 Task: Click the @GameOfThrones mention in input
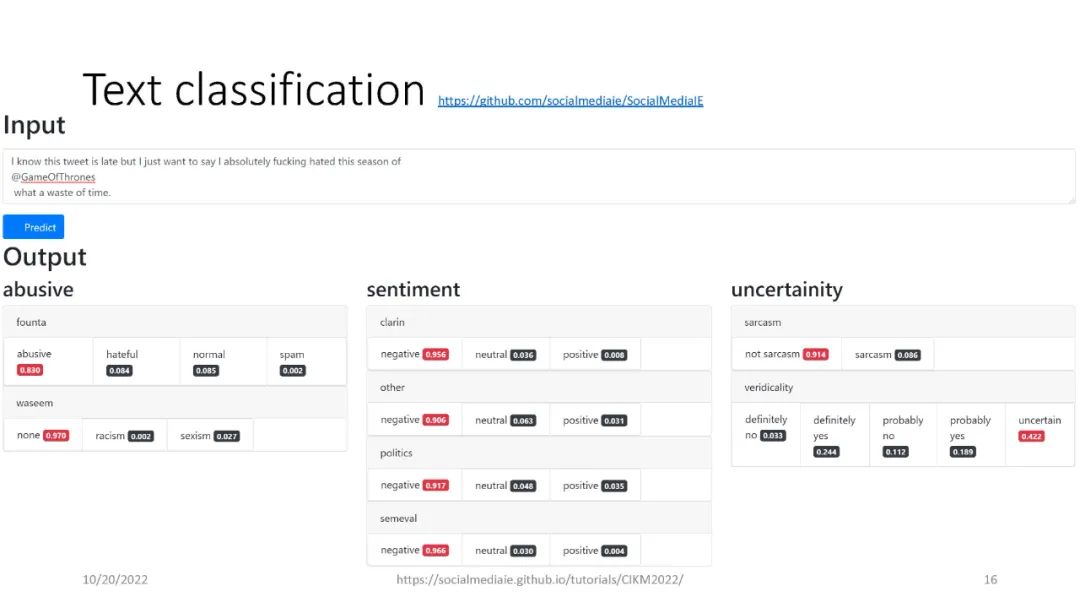pyautogui.click(x=53, y=177)
